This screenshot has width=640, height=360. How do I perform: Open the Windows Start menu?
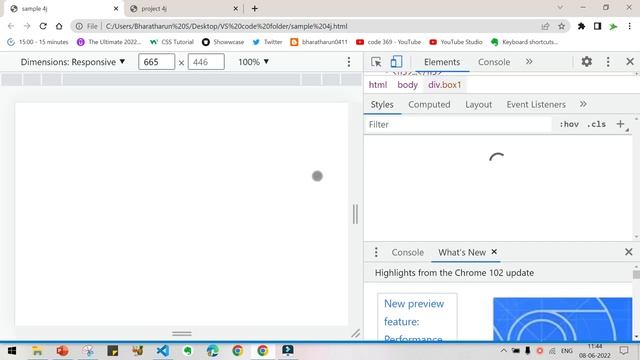coord(12,351)
